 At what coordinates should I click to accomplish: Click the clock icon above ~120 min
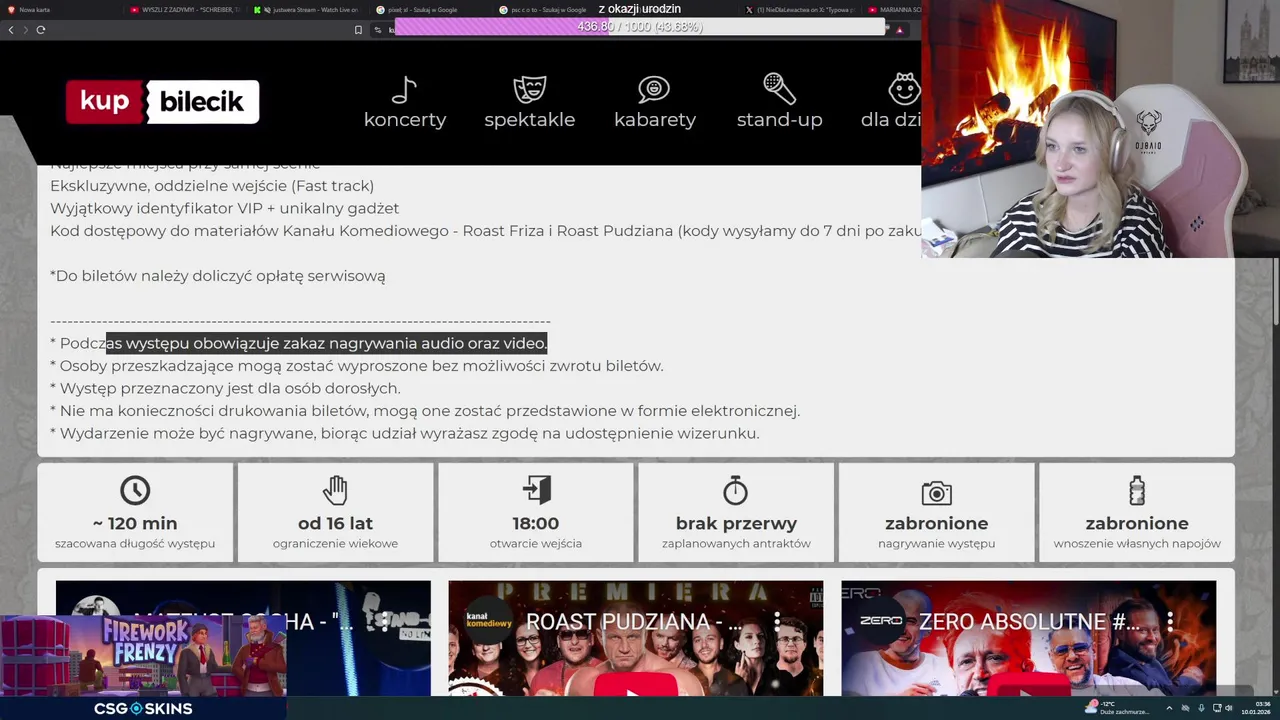pos(135,490)
